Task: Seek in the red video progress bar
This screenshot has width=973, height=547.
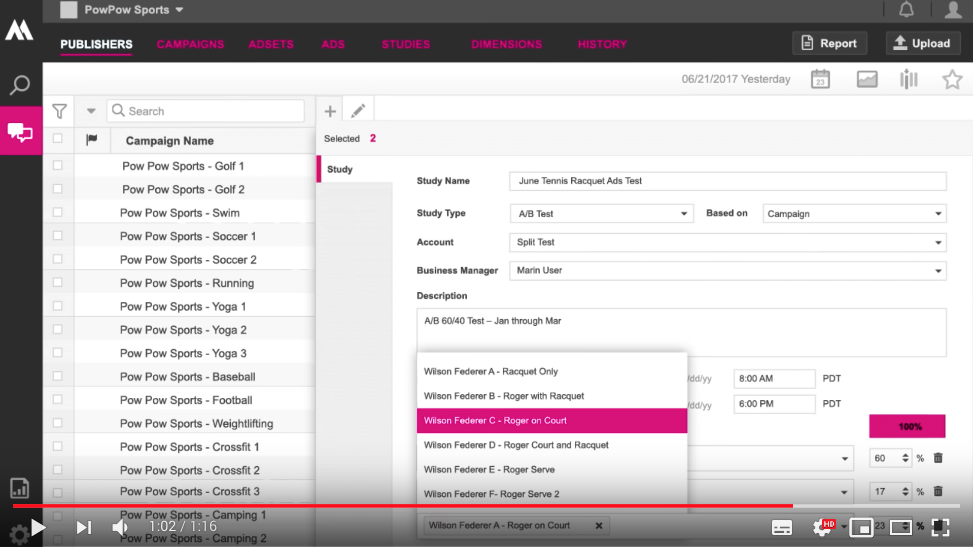Action: [x=402, y=506]
